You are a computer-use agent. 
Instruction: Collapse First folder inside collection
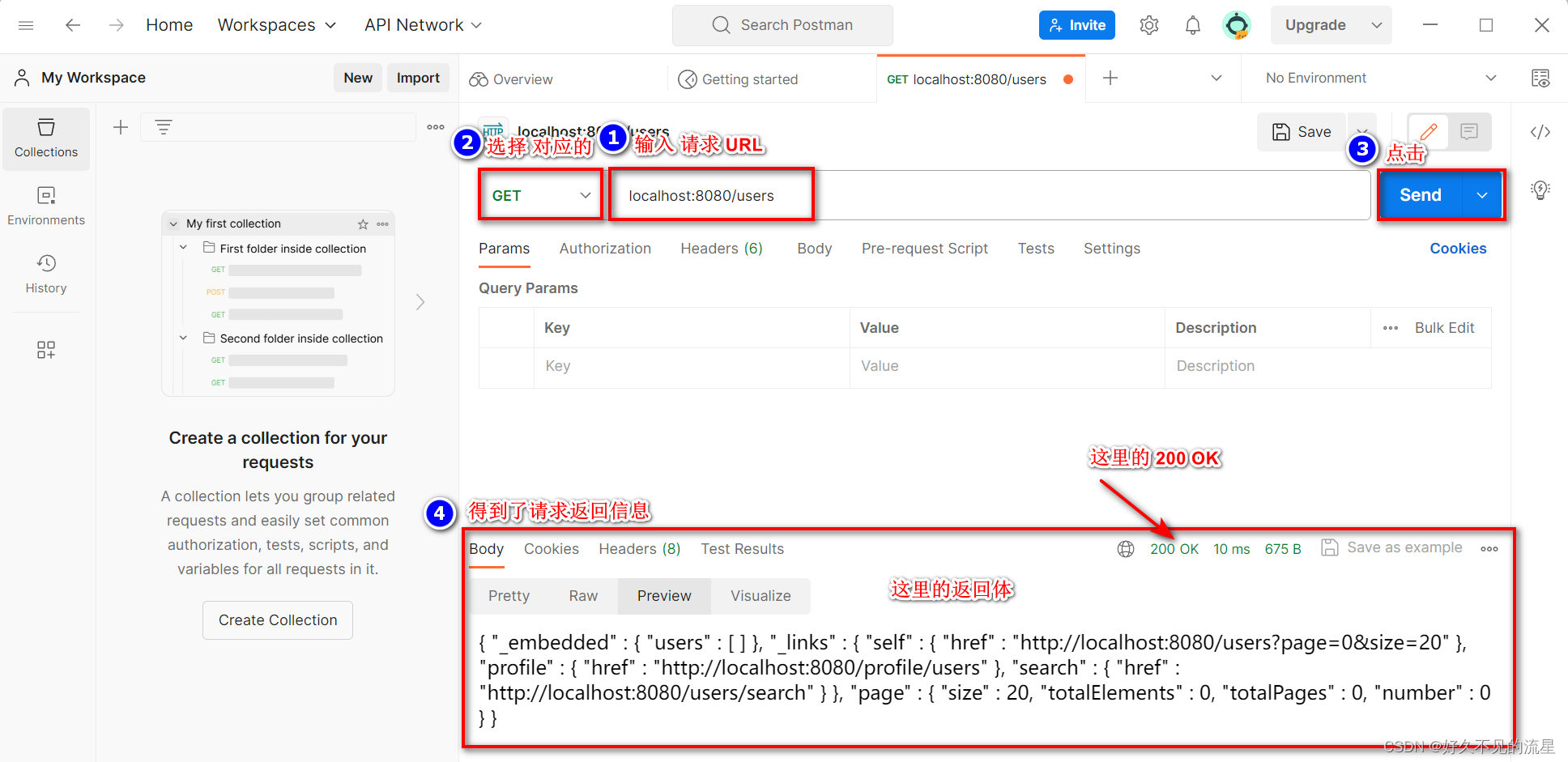tap(183, 248)
